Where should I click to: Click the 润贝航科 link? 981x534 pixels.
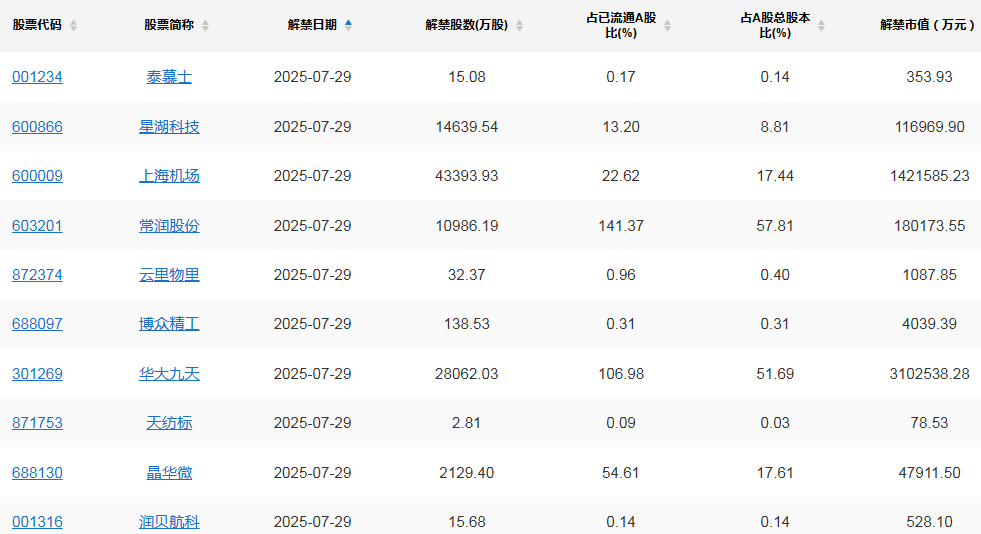[x=169, y=522]
